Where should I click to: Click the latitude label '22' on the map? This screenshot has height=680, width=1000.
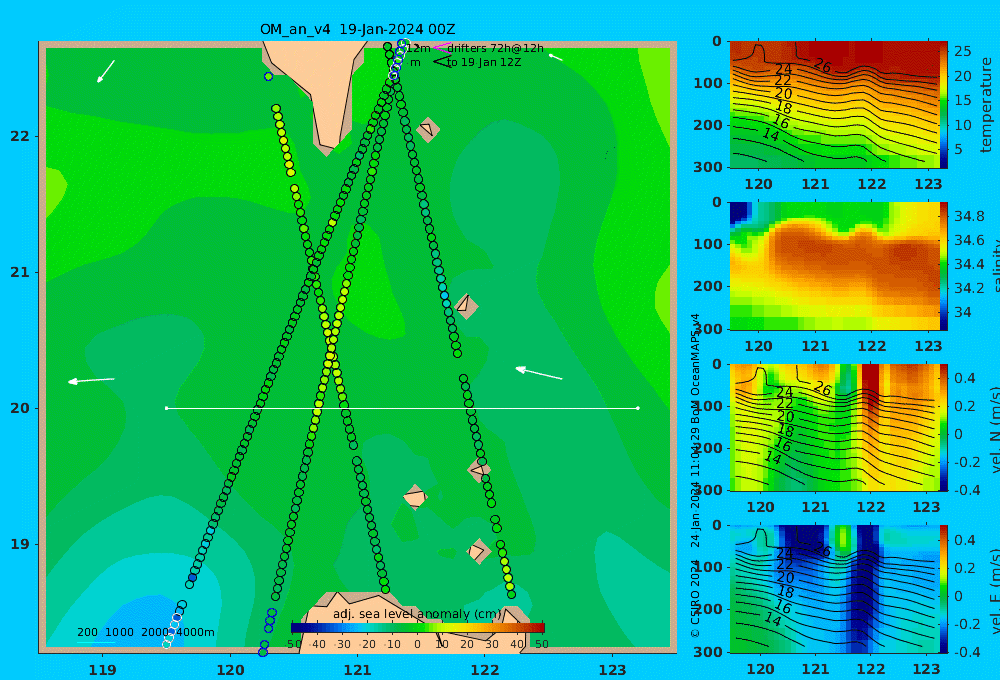[x=20, y=136]
